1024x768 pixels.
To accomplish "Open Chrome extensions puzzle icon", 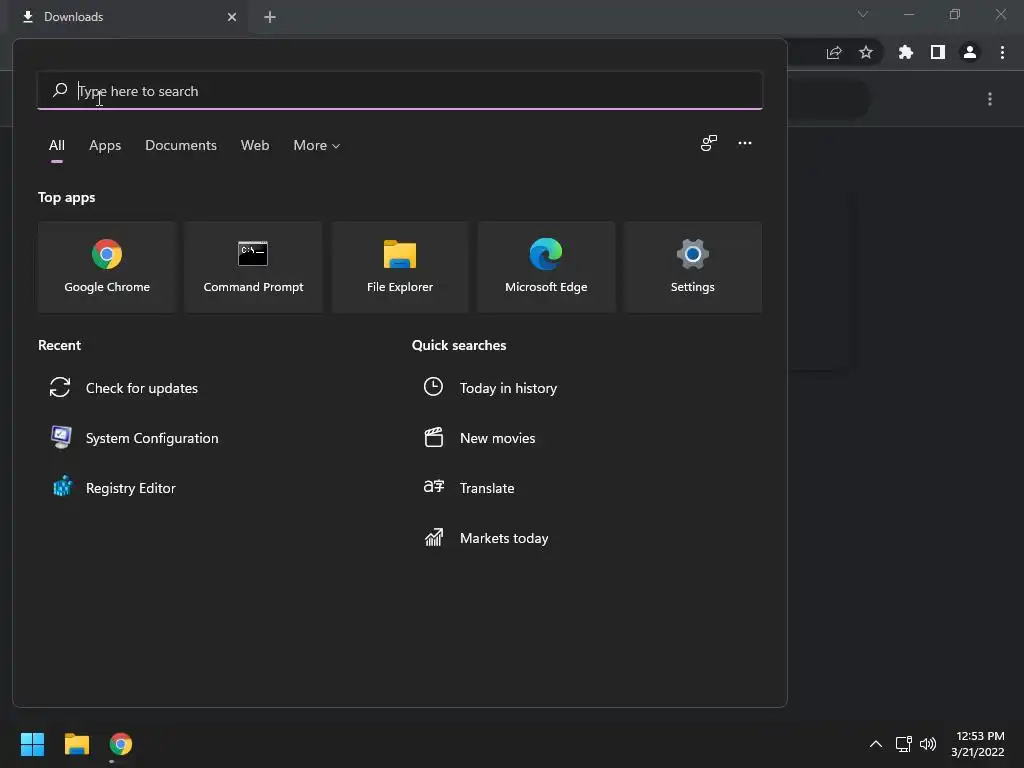I will click(905, 52).
